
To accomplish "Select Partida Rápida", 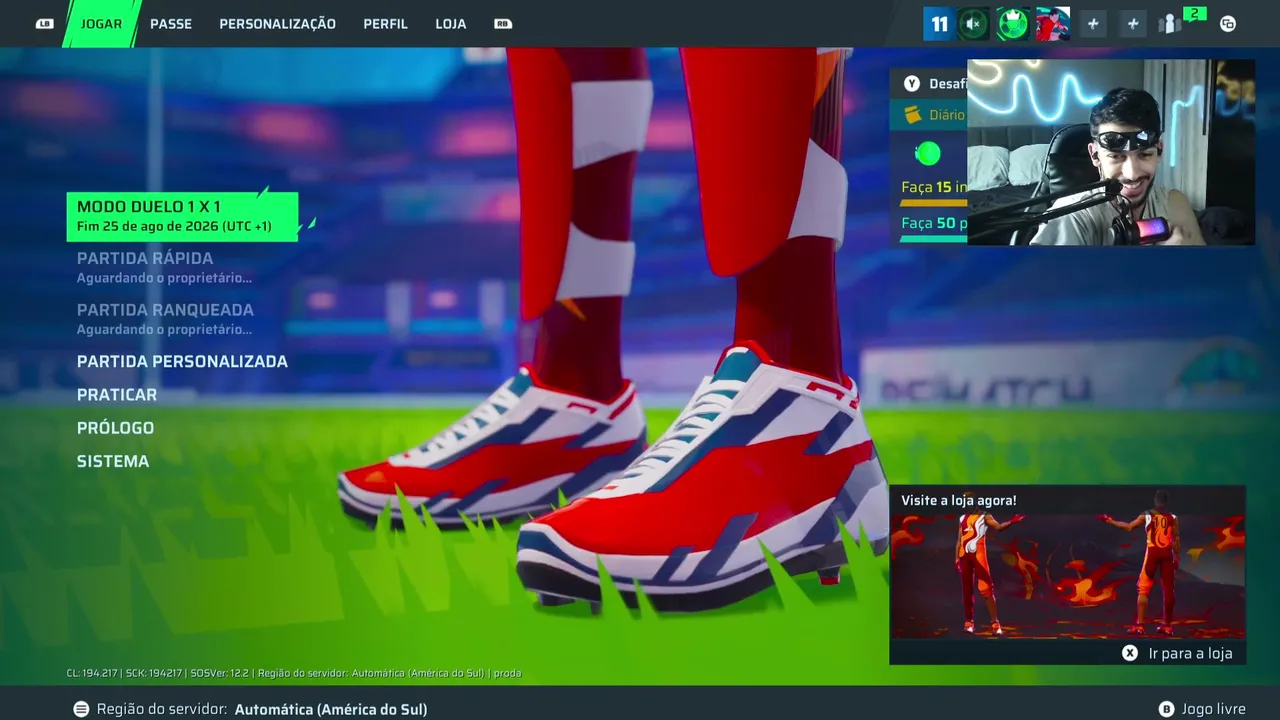I will [x=164, y=267].
